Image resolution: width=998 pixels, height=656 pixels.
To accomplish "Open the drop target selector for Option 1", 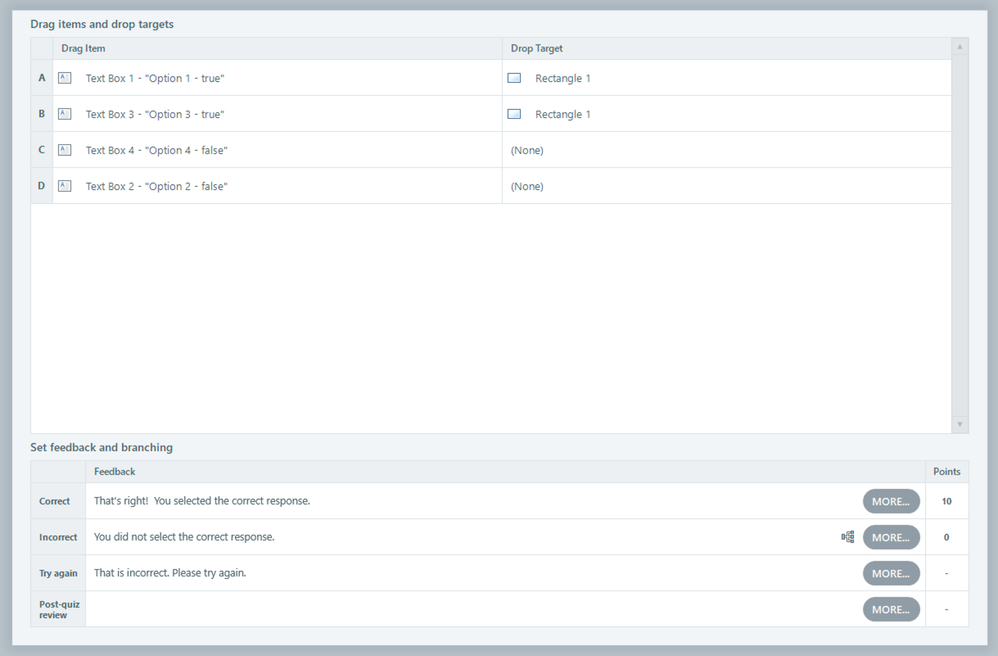I will (727, 78).
